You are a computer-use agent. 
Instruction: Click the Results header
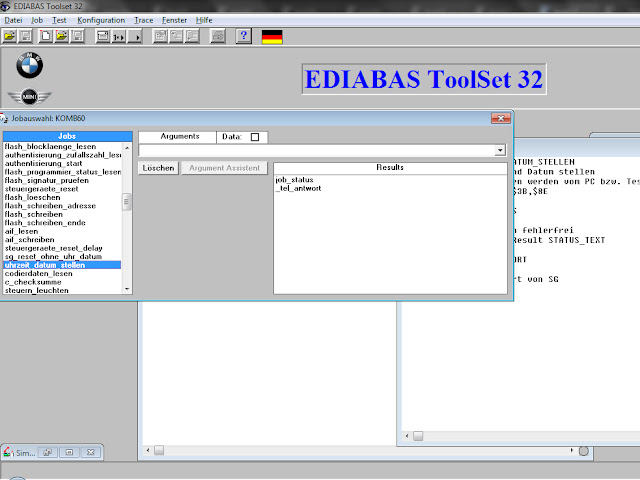coord(390,167)
